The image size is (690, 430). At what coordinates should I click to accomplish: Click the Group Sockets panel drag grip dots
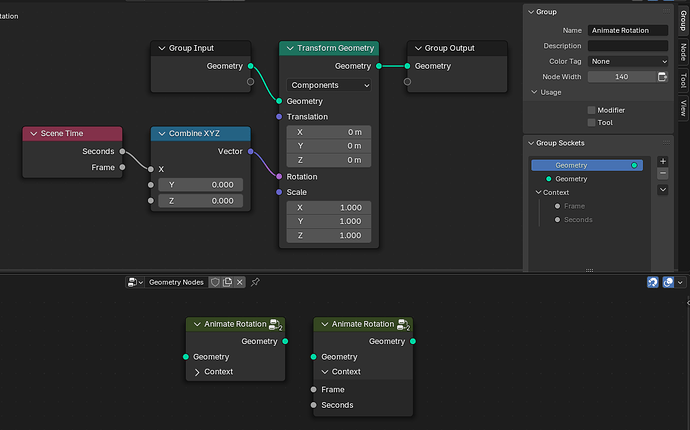click(666, 143)
